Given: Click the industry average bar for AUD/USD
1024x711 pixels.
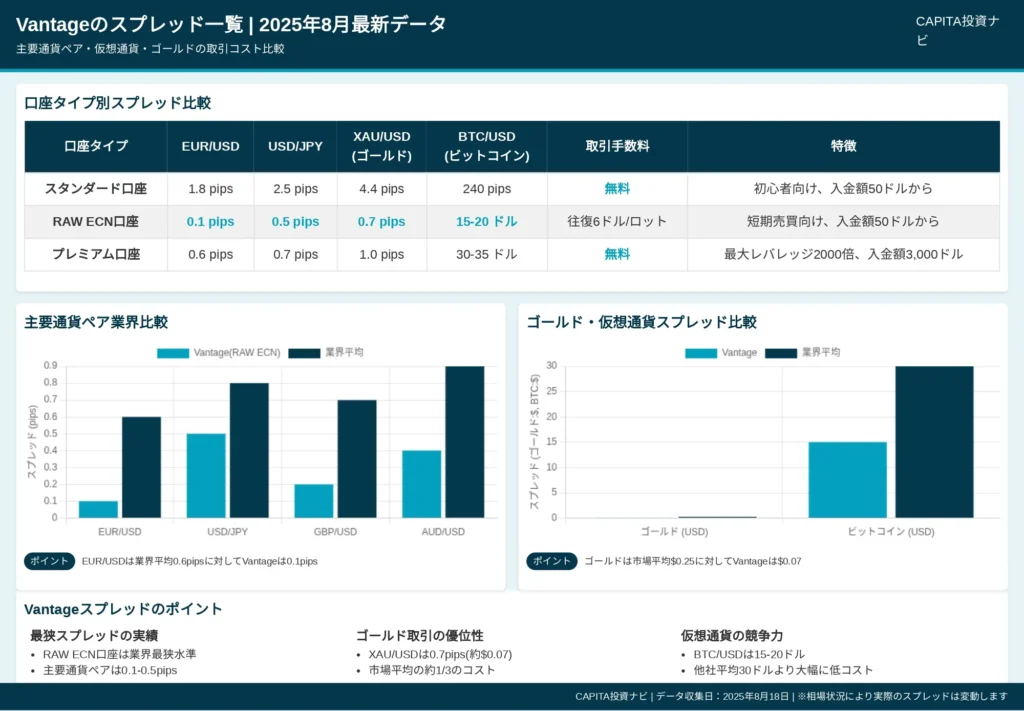Looking at the screenshot, I should pos(465,442).
